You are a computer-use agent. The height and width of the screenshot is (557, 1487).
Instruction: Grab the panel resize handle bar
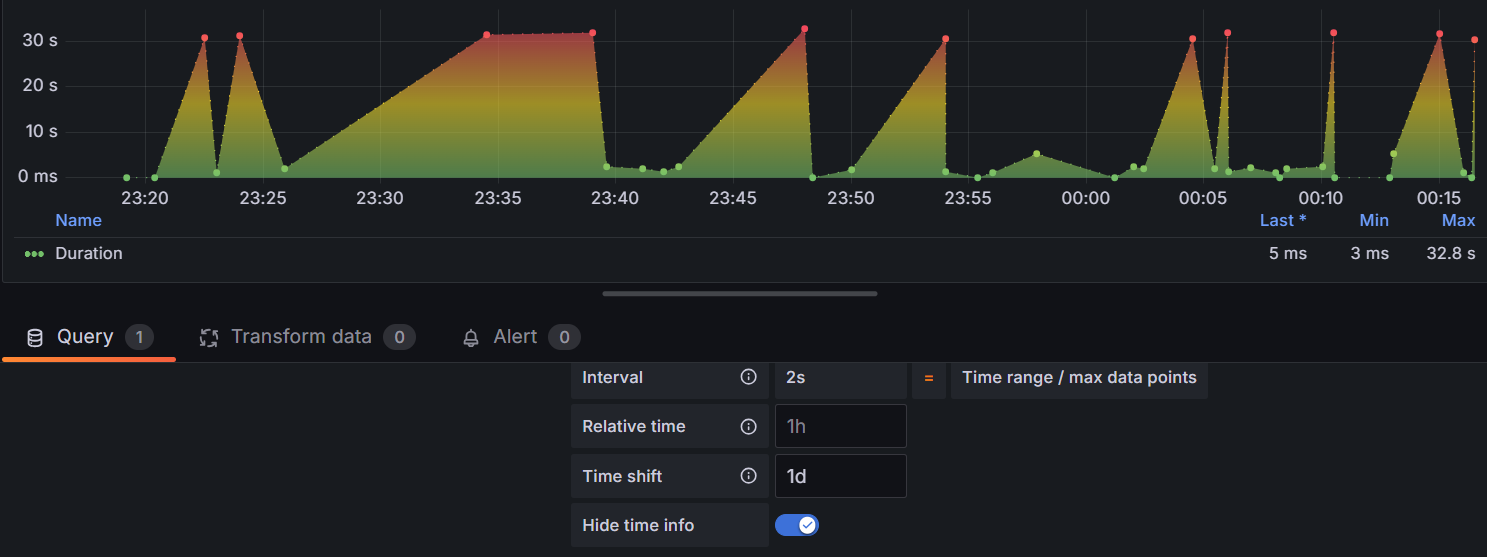click(x=740, y=294)
